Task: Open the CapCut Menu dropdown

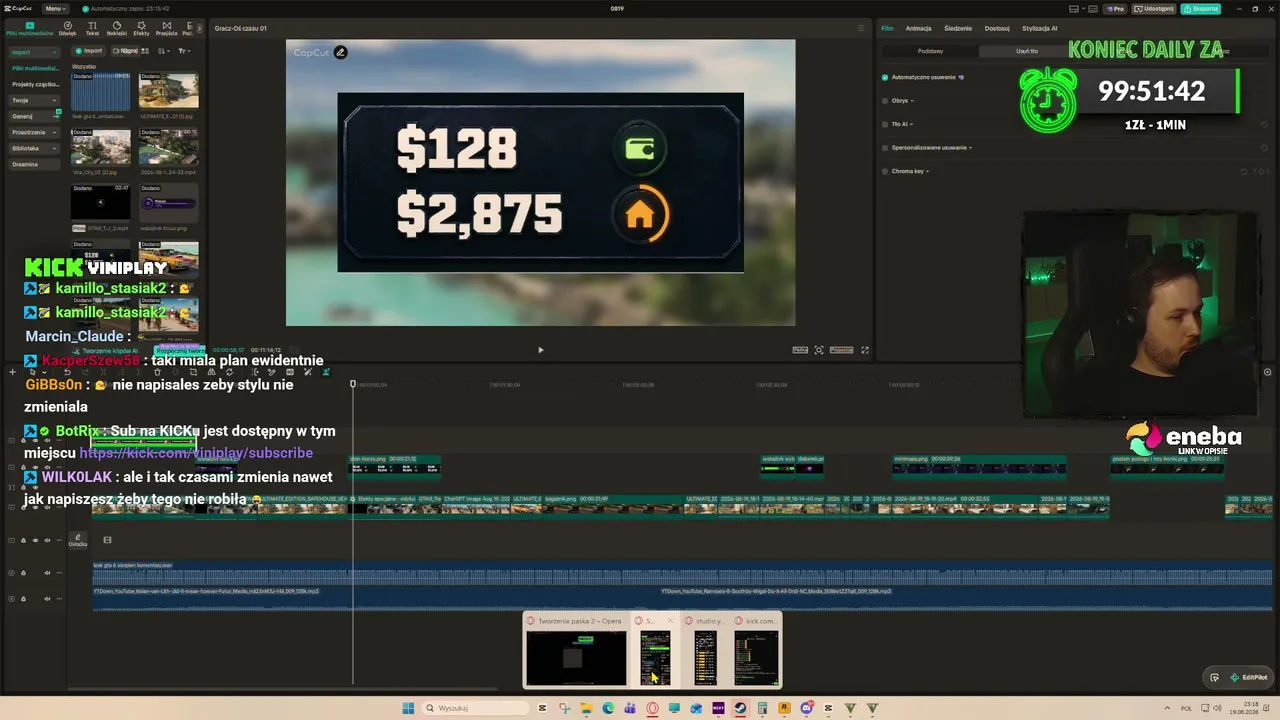Action: tap(56, 9)
